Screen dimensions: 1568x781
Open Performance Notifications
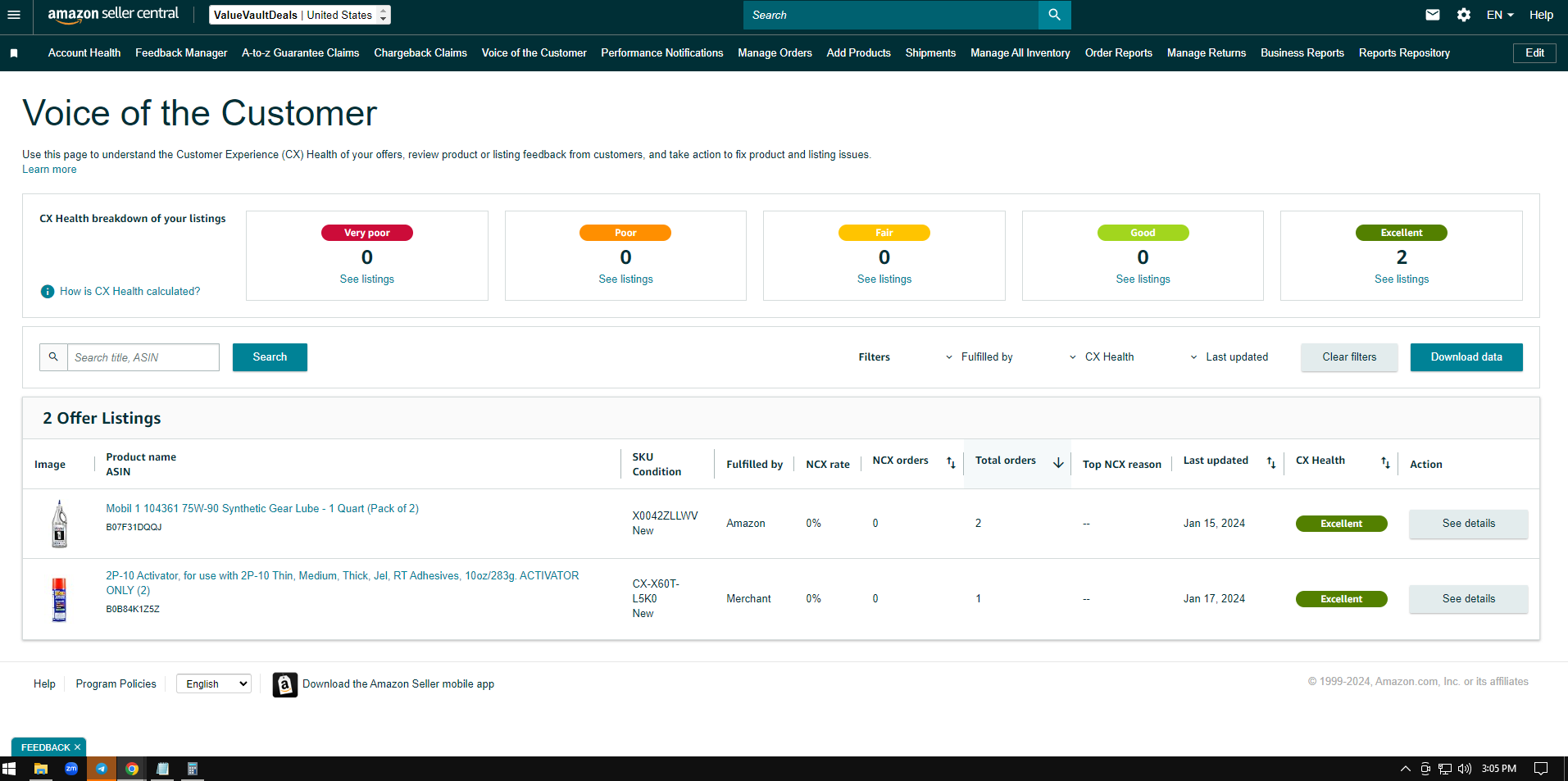click(x=662, y=53)
